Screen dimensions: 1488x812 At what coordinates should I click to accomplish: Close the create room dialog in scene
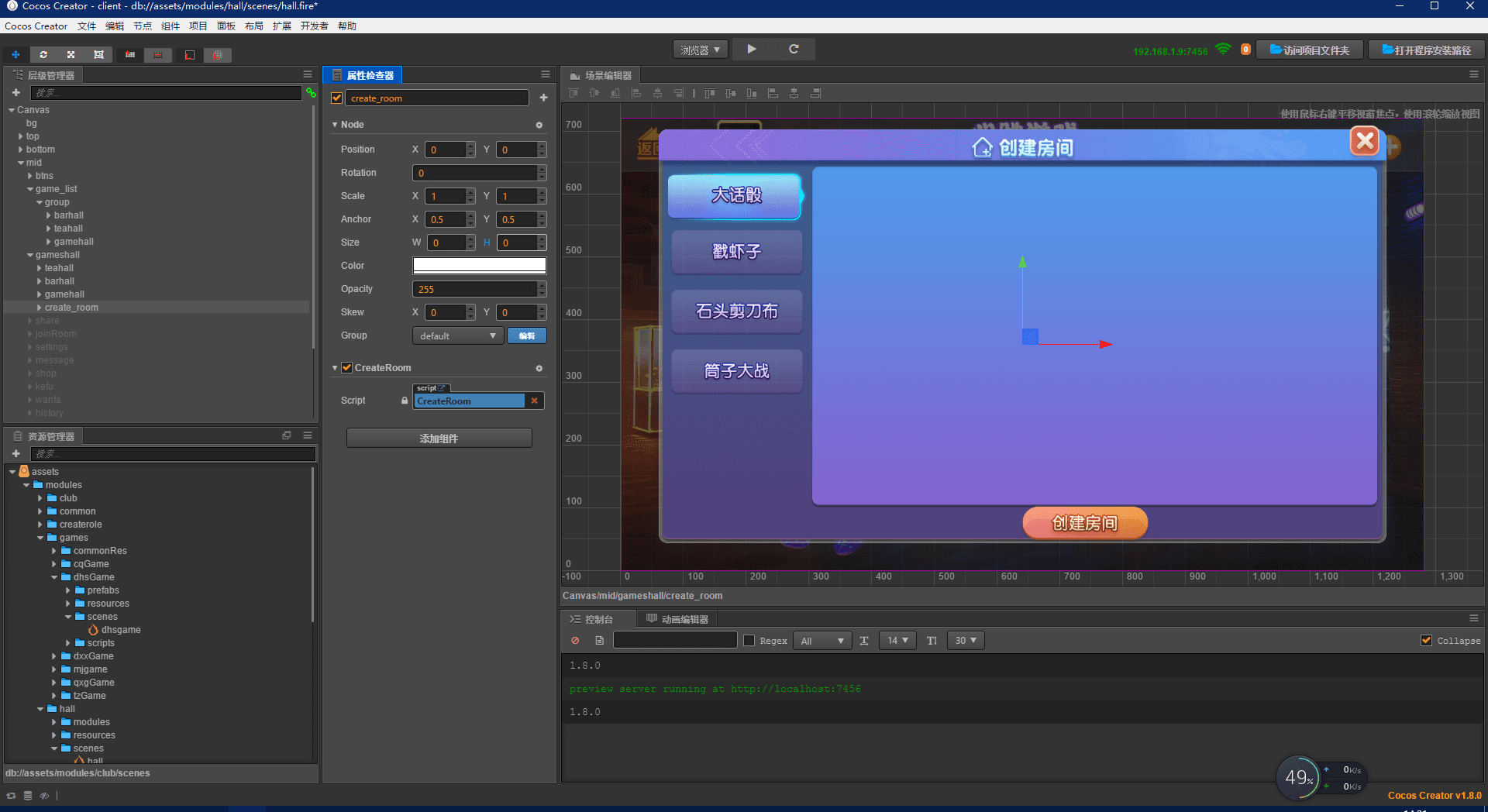point(1365,141)
